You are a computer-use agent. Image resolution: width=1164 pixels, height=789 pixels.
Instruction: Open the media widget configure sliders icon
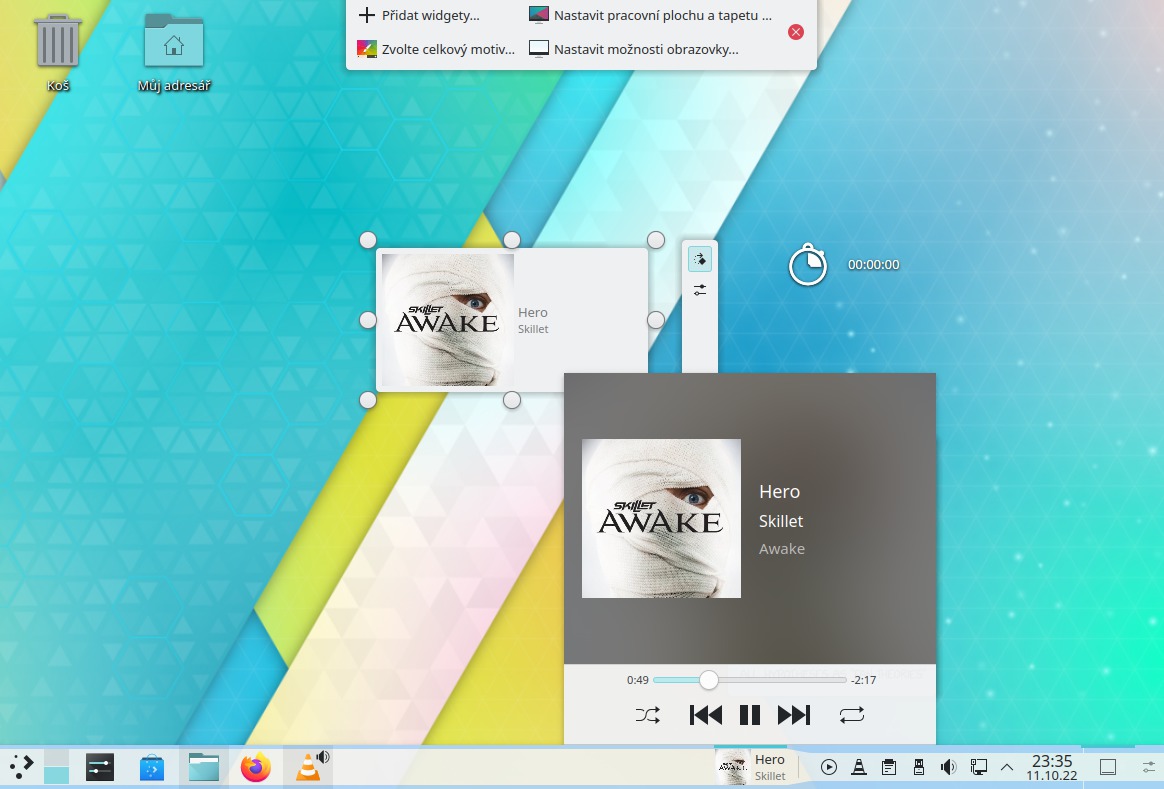click(x=699, y=290)
